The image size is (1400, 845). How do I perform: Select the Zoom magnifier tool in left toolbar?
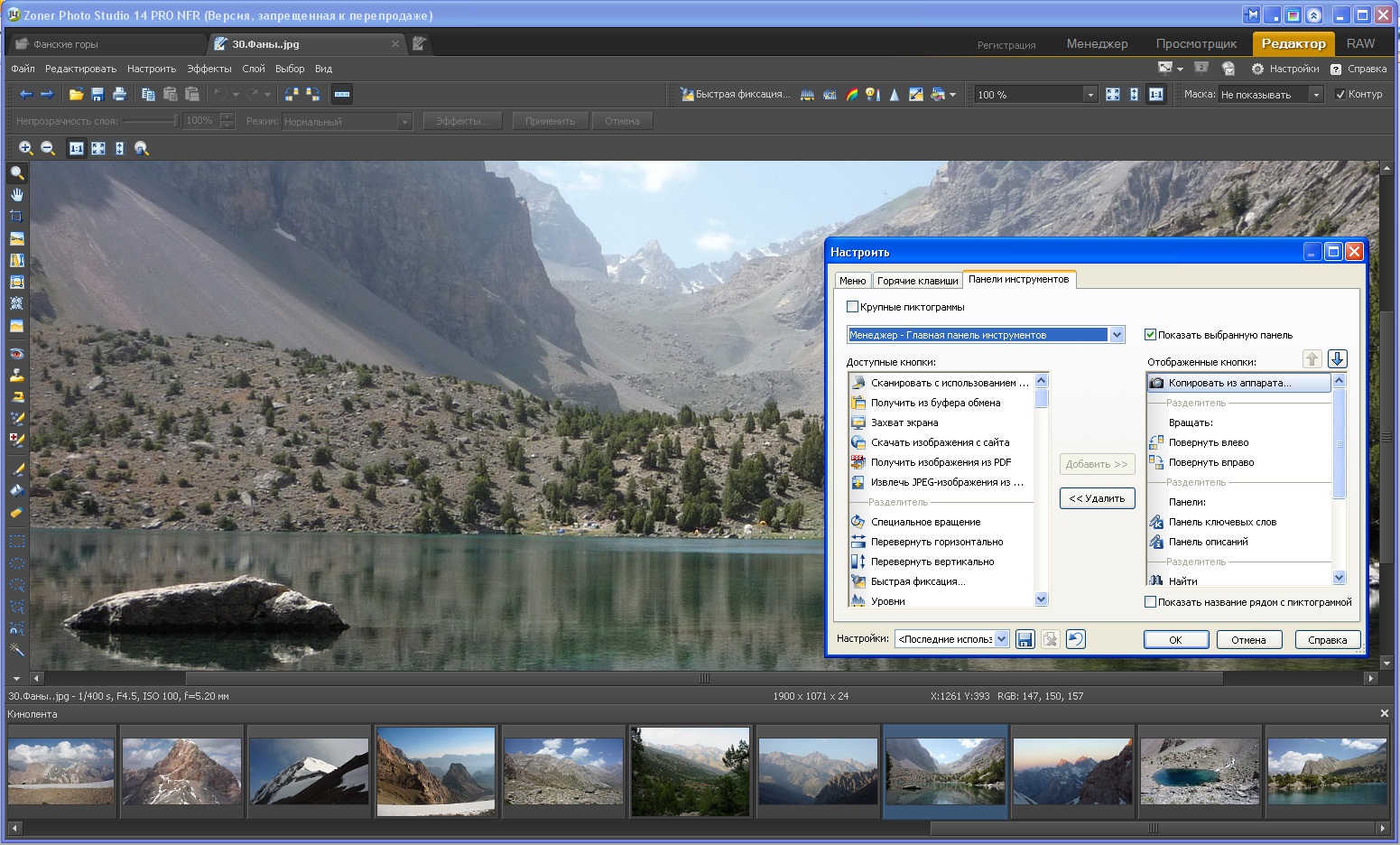pos(16,173)
